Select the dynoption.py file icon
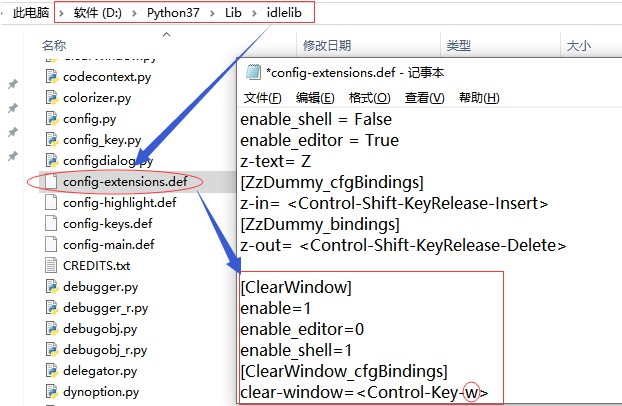Screen dimensions: 622x406 (x=52, y=392)
